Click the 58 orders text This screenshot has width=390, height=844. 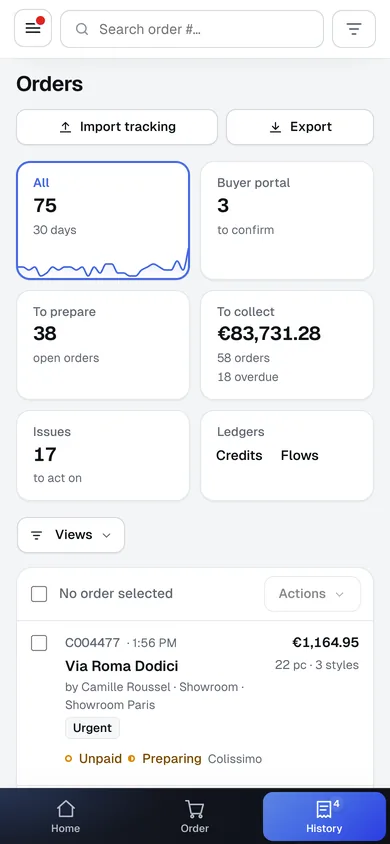tap(244, 358)
